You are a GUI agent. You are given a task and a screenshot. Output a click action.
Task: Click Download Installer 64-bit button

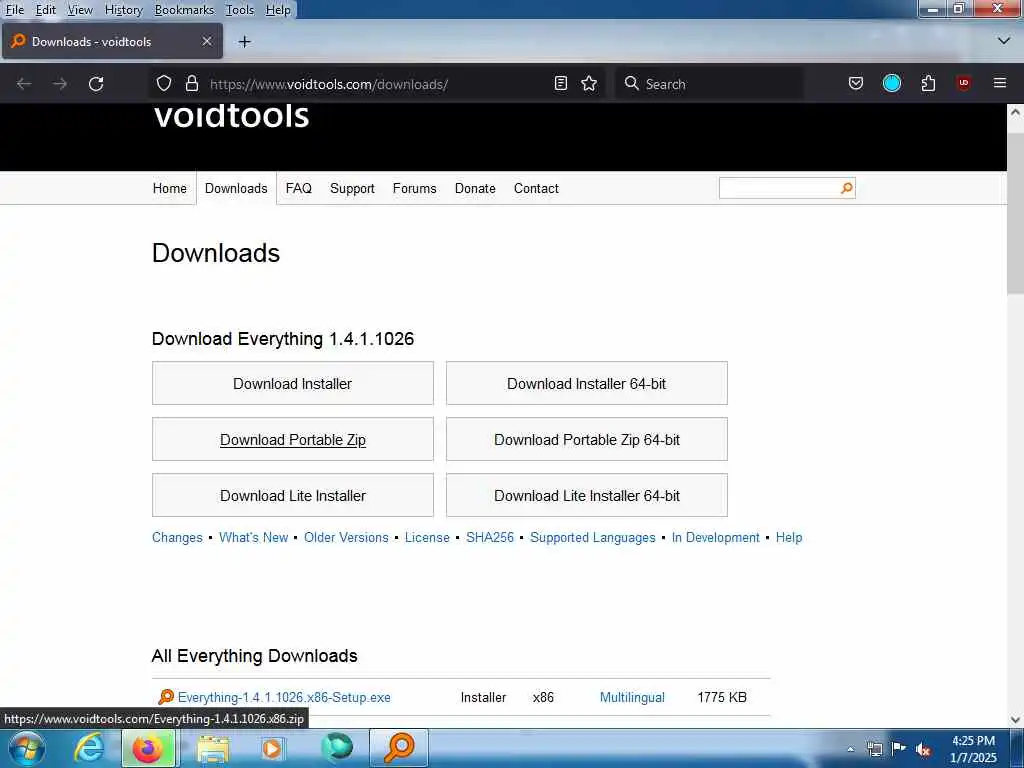(586, 383)
